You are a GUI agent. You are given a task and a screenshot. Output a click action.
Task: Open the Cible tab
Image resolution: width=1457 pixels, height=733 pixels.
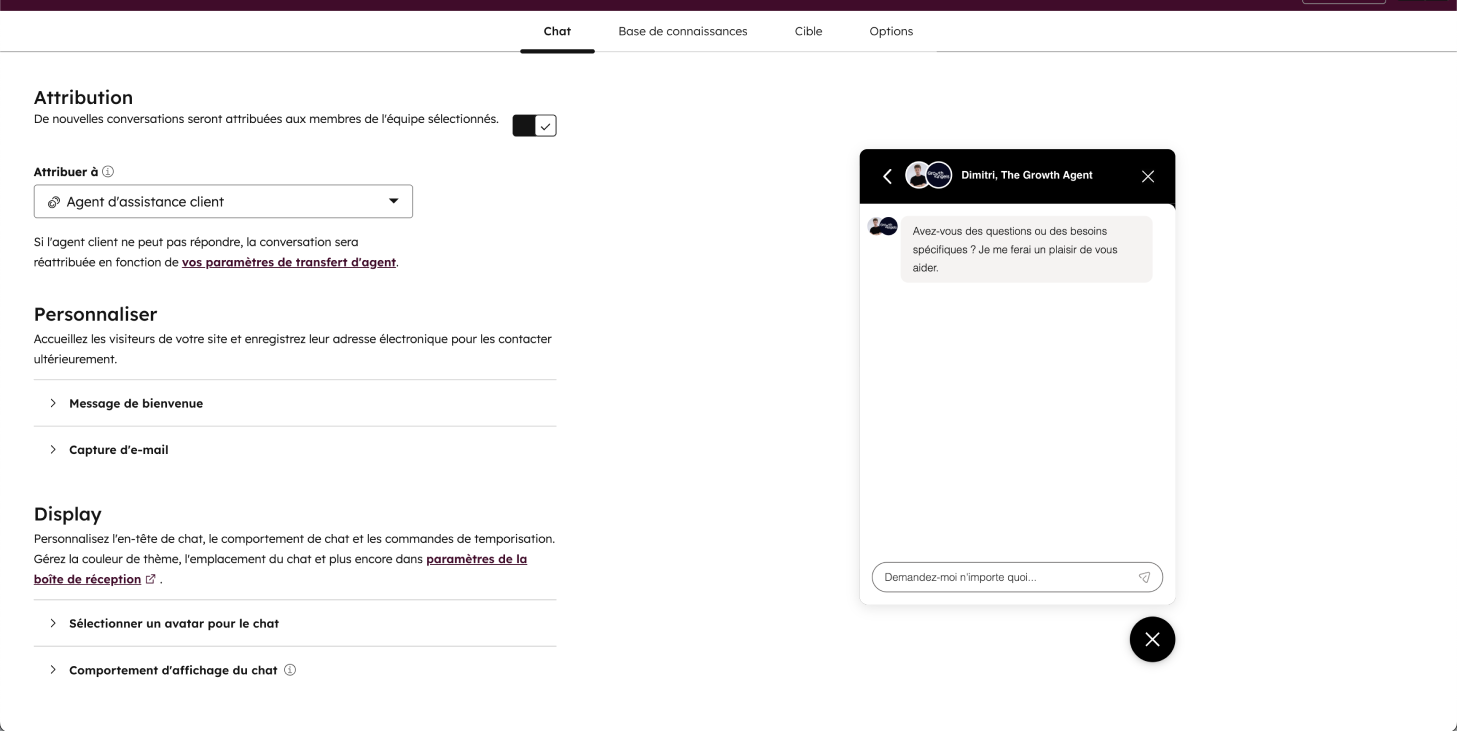coord(807,31)
